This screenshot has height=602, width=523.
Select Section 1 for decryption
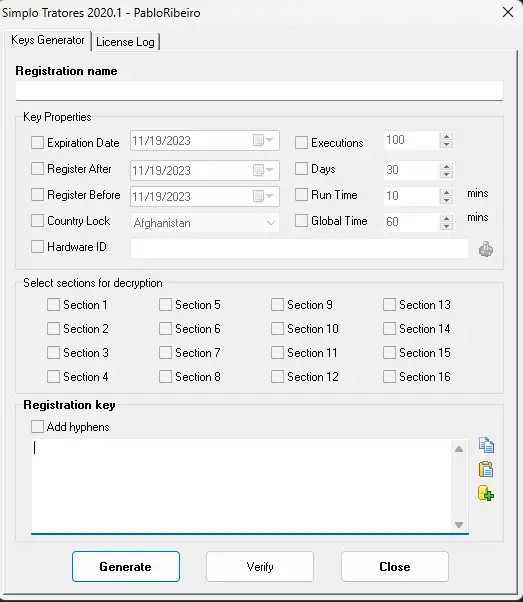(53, 305)
